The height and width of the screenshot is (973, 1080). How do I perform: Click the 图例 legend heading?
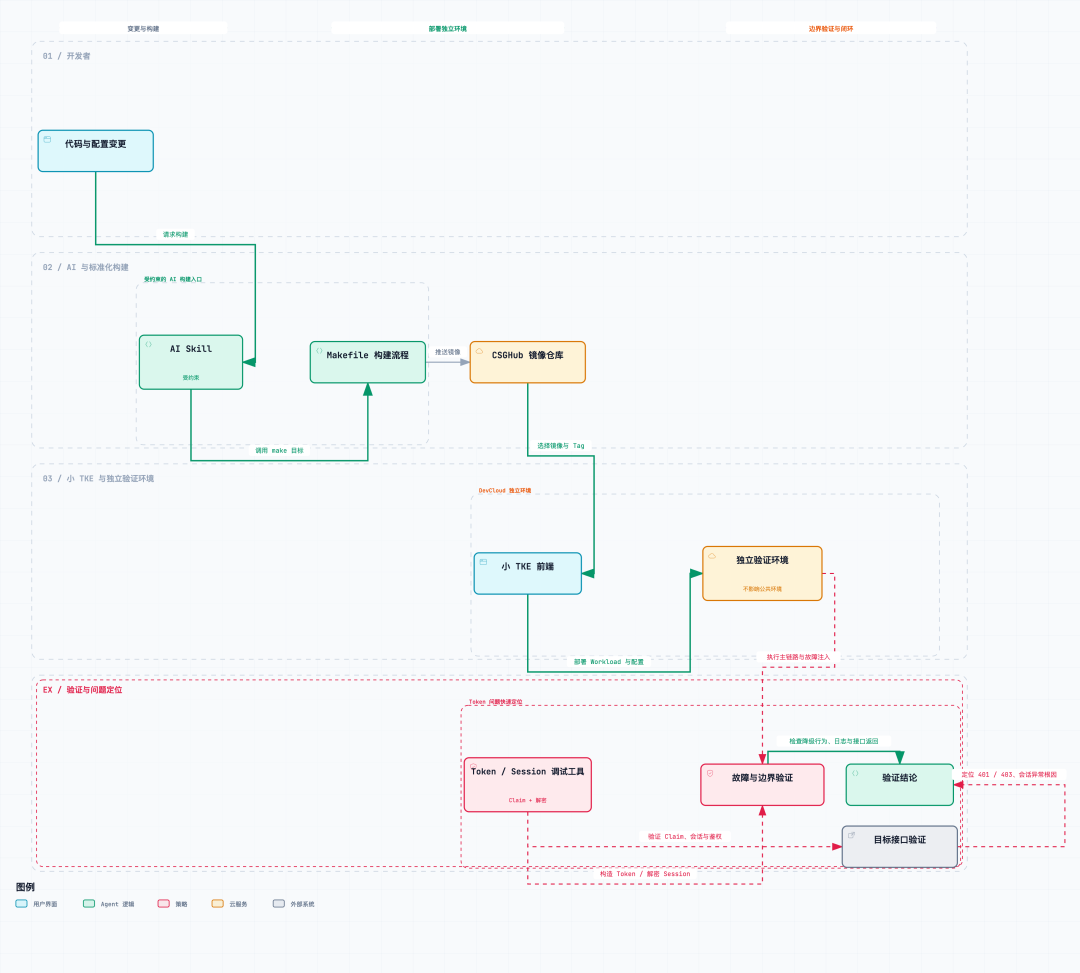(x=25, y=887)
